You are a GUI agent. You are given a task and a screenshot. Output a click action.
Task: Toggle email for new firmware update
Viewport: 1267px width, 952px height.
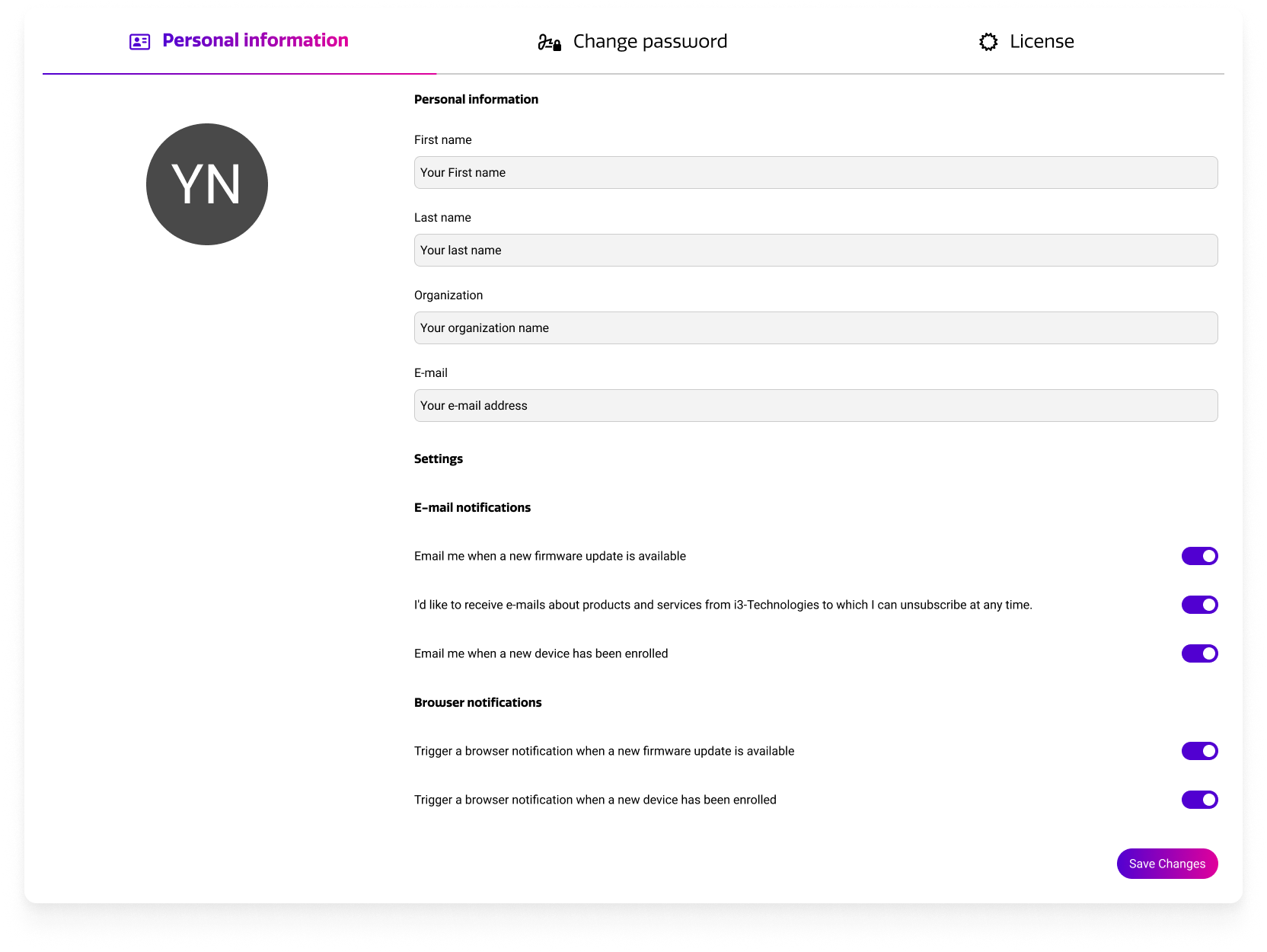[1199, 556]
